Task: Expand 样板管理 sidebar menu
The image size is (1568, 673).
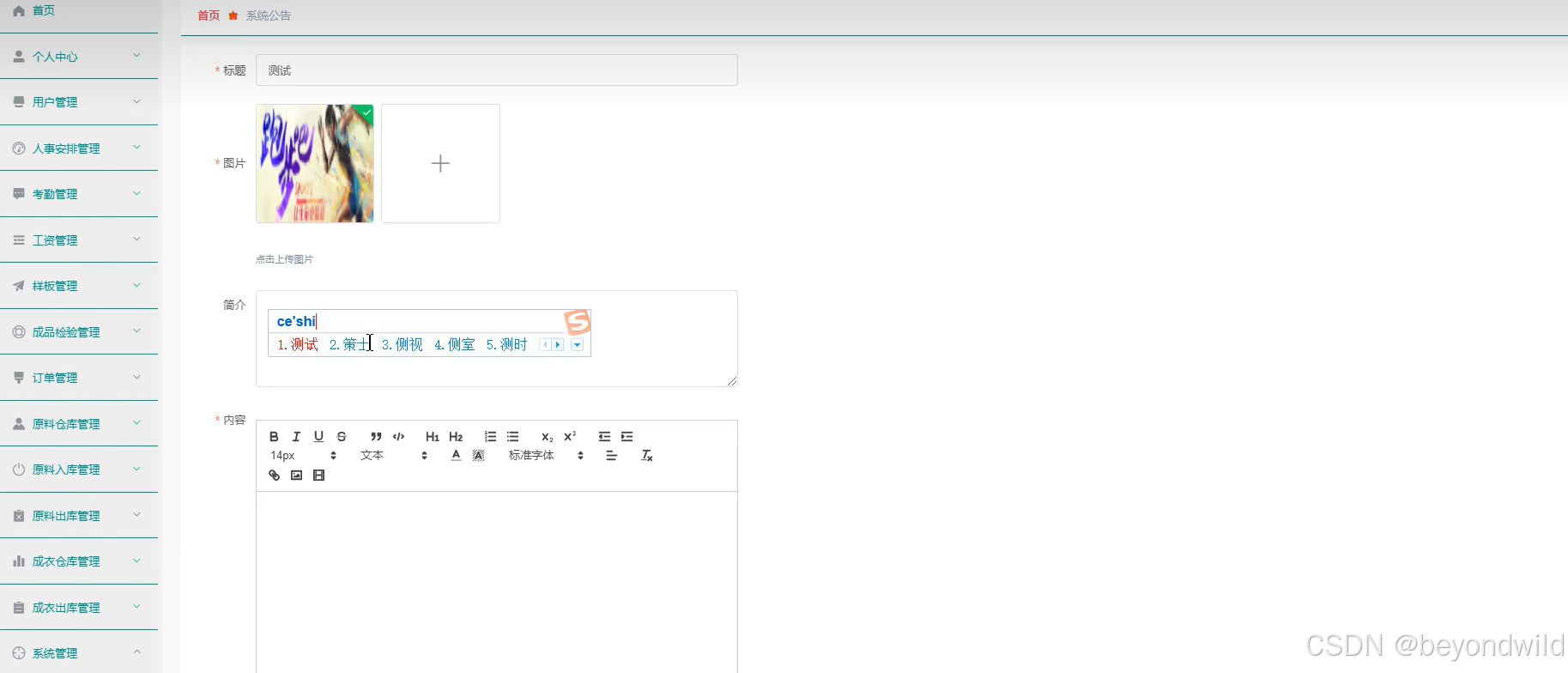Action: 79,286
